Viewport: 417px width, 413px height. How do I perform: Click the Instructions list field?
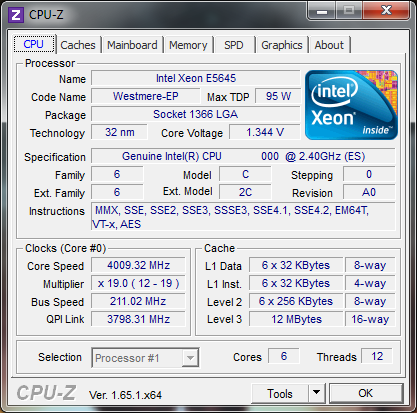point(243,217)
